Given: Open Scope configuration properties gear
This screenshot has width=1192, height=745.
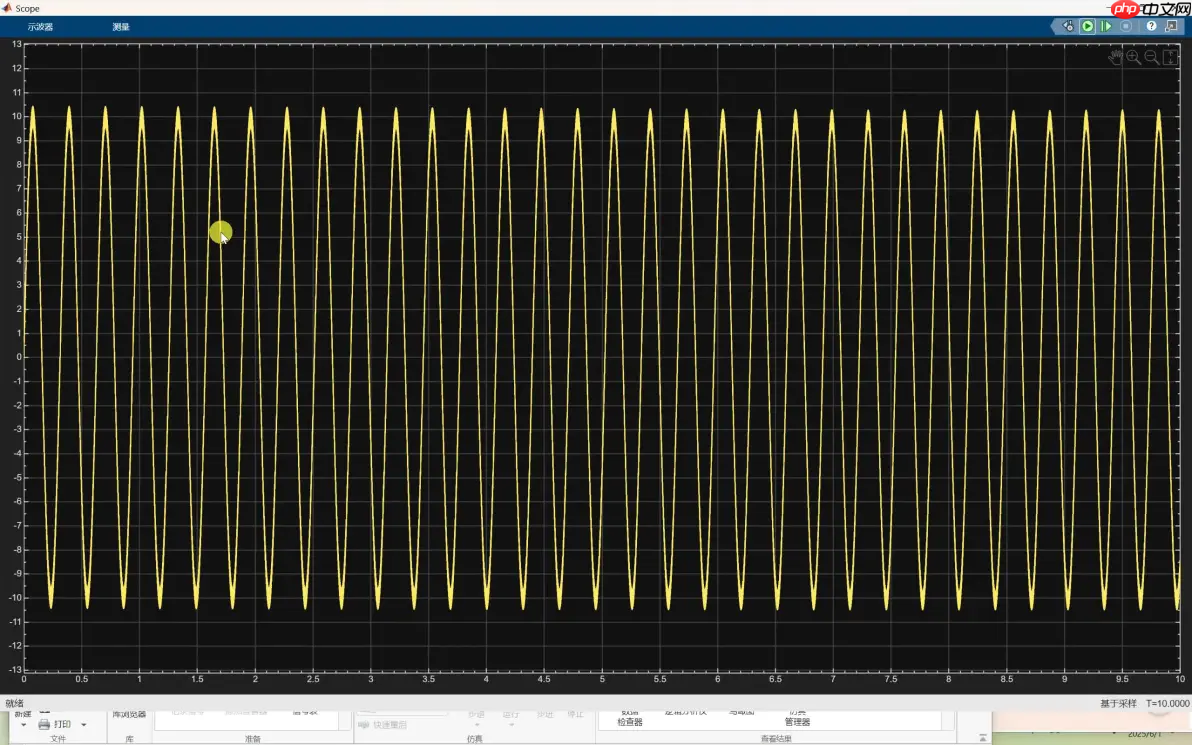Looking at the screenshot, I should pyautogui.click(x=1068, y=26).
